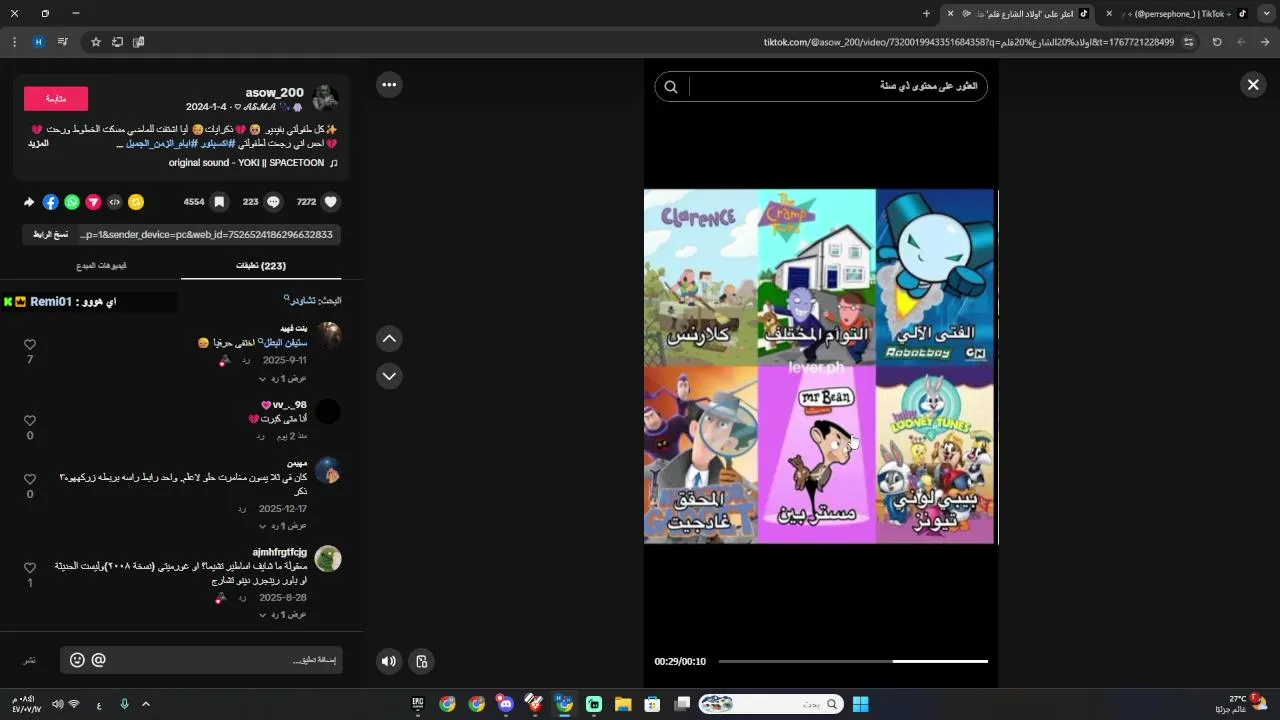1280x720 pixels.
Task: Toggle the auto-scroll button beside volume
Action: pyautogui.click(x=421, y=661)
